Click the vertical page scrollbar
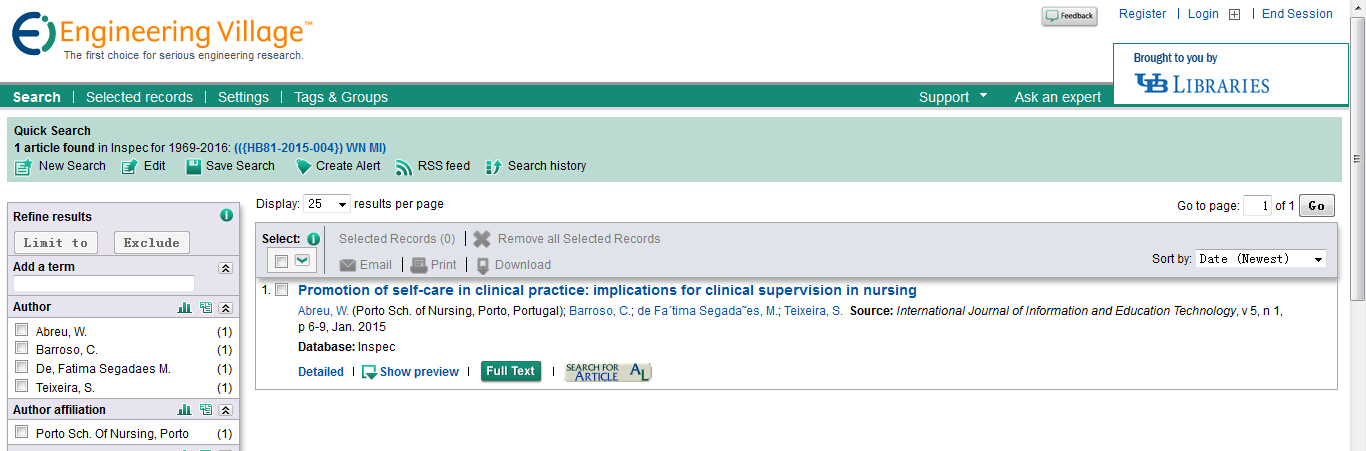This screenshot has height=451, width=1366. (1358, 225)
